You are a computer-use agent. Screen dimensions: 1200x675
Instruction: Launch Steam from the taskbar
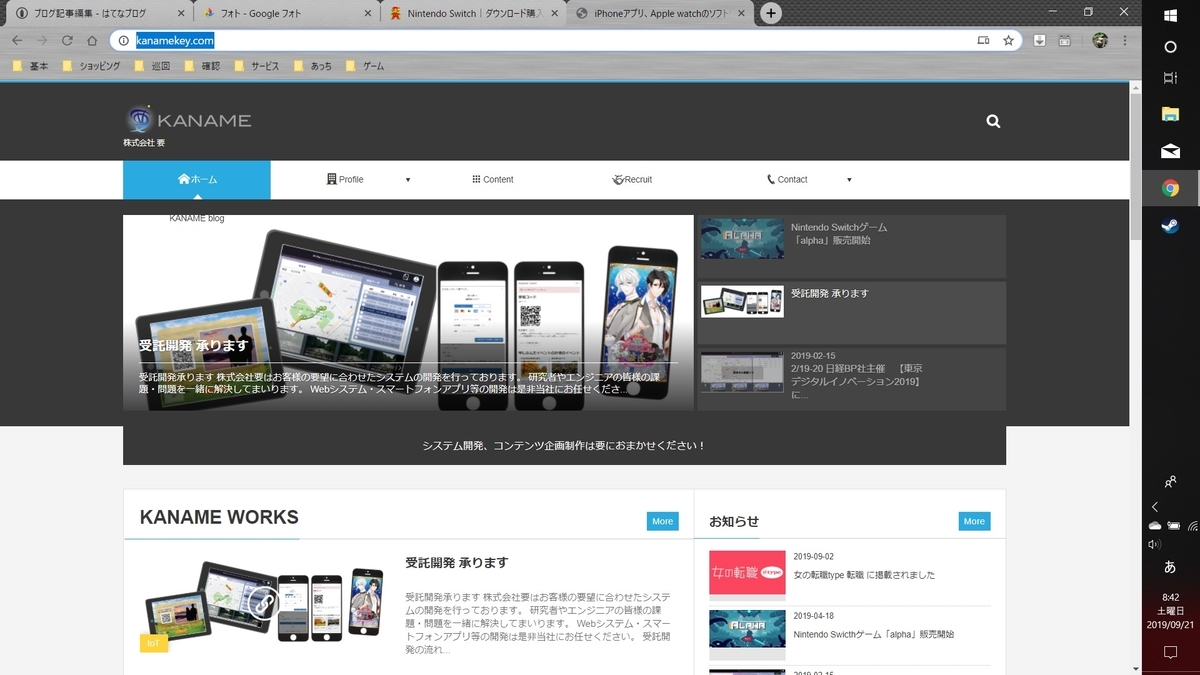tap(1170, 225)
